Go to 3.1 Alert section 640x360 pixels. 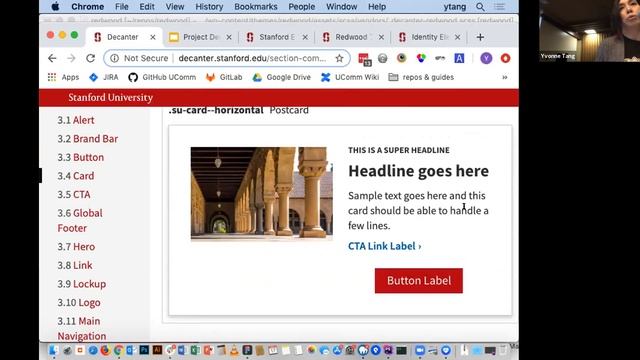click(x=76, y=120)
